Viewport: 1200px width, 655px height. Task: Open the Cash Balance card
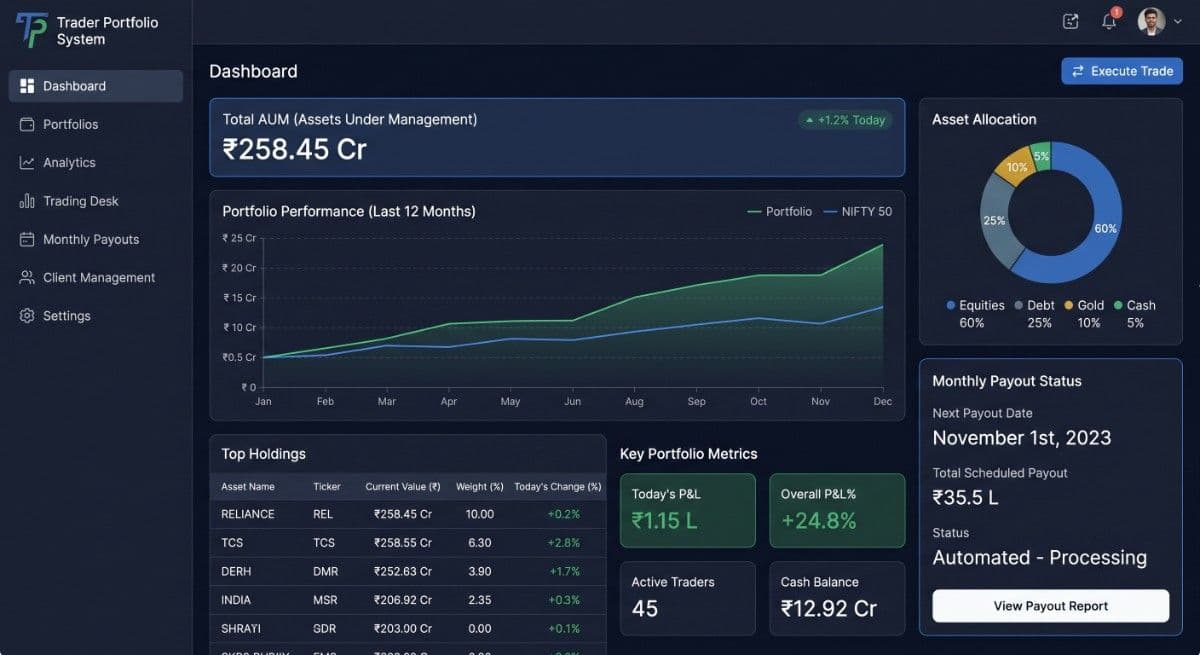point(837,598)
